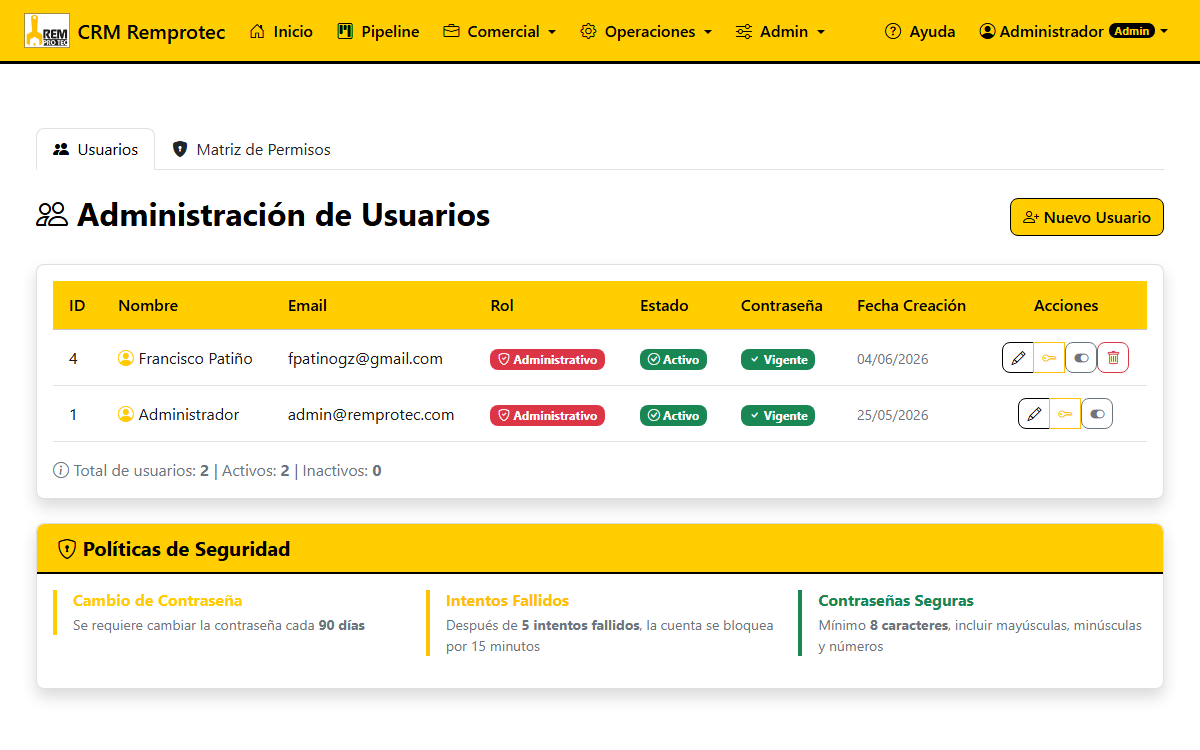The image size is (1200, 750).
Task: Open Ayuda help link
Action: tap(920, 32)
